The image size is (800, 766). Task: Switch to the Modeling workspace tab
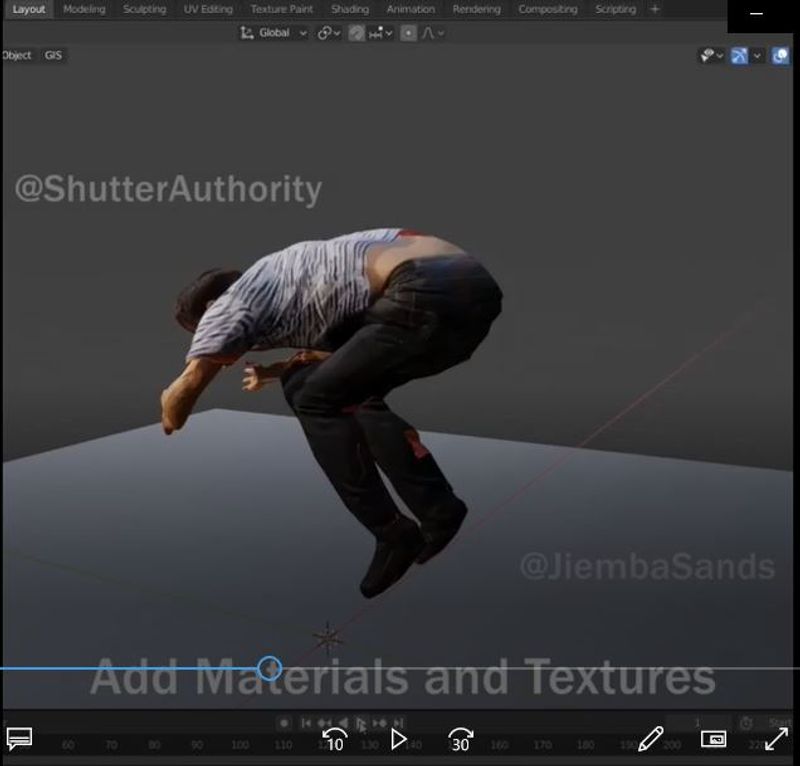pyautogui.click(x=85, y=9)
